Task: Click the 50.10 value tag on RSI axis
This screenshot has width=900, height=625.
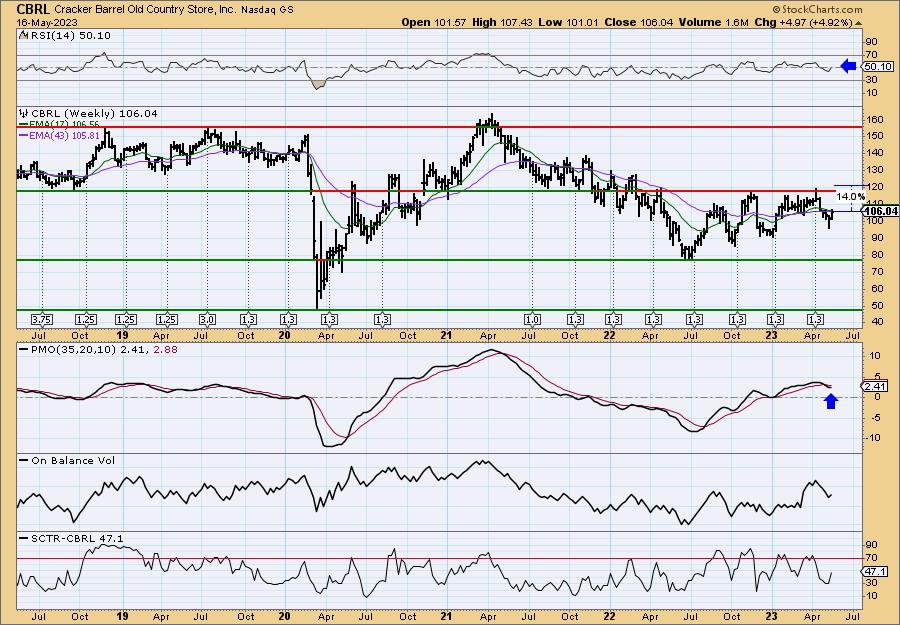Action: [878, 67]
